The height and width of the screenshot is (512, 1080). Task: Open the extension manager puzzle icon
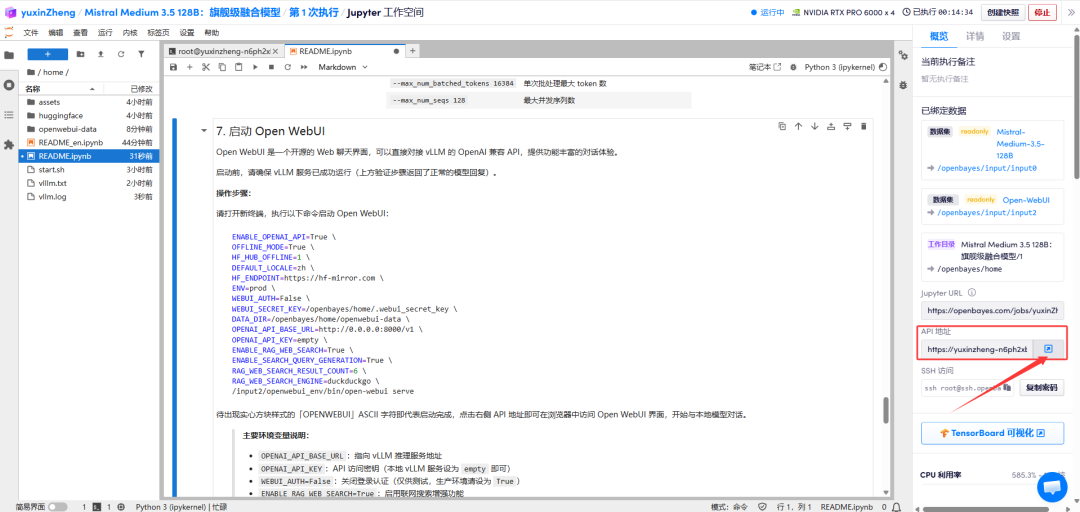click(x=9, y=145)
